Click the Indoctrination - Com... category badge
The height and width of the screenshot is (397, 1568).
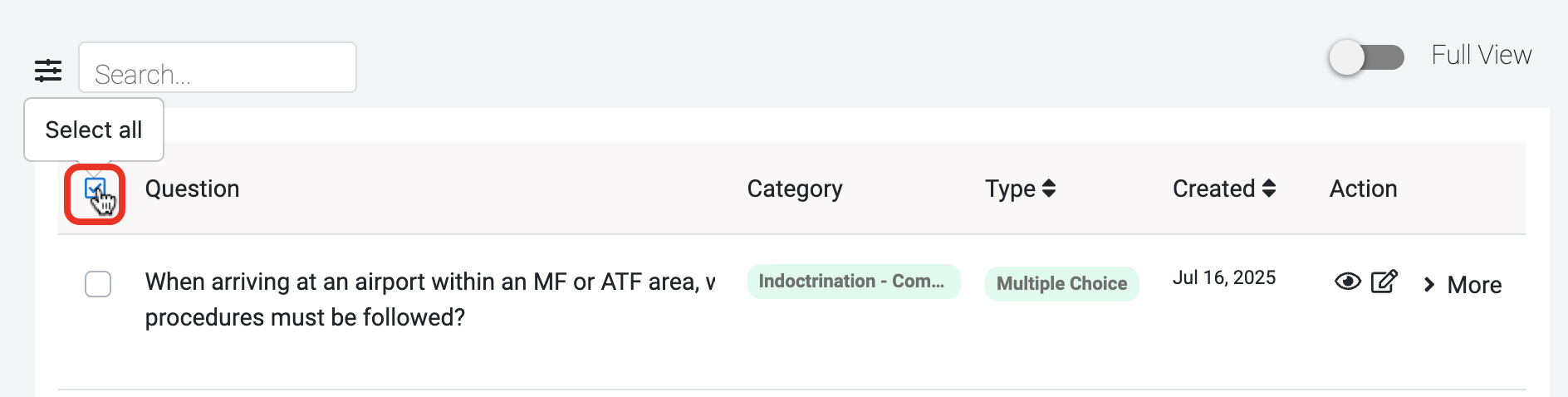pyautogui.click(x=853, y=282)
